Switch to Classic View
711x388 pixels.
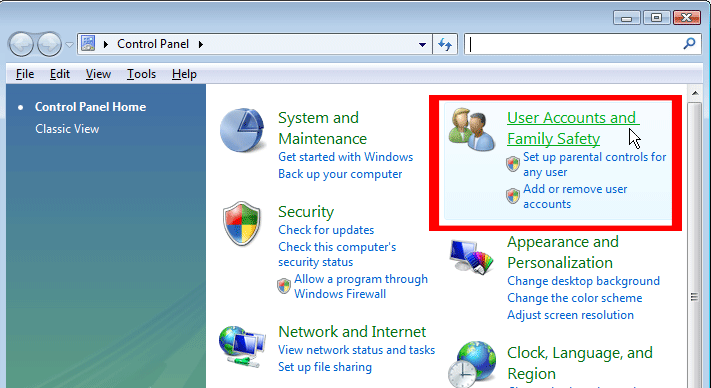[x=67, y=129]
